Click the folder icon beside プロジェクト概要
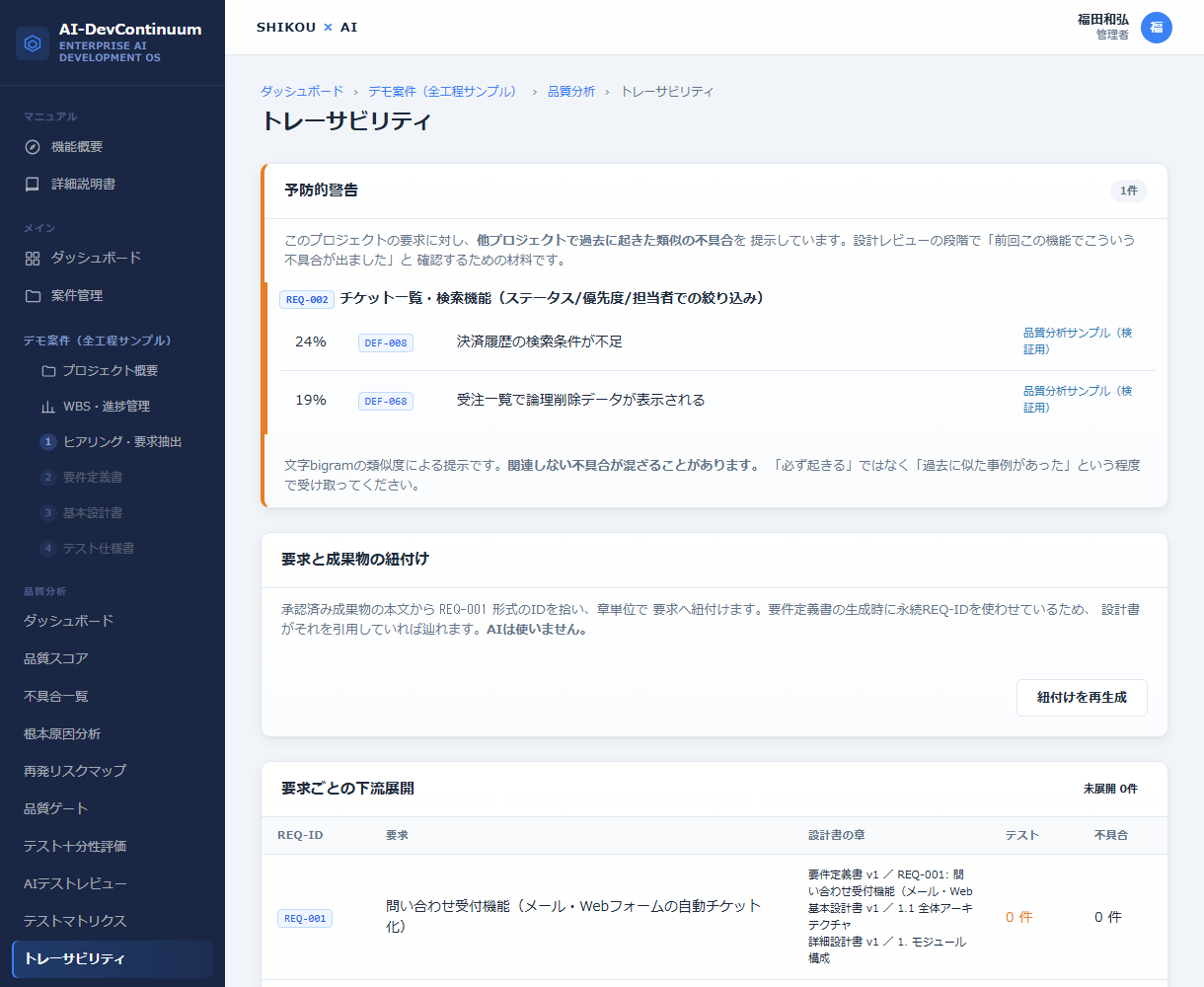This screenshot has height=987, width=1204. (48, 371)
